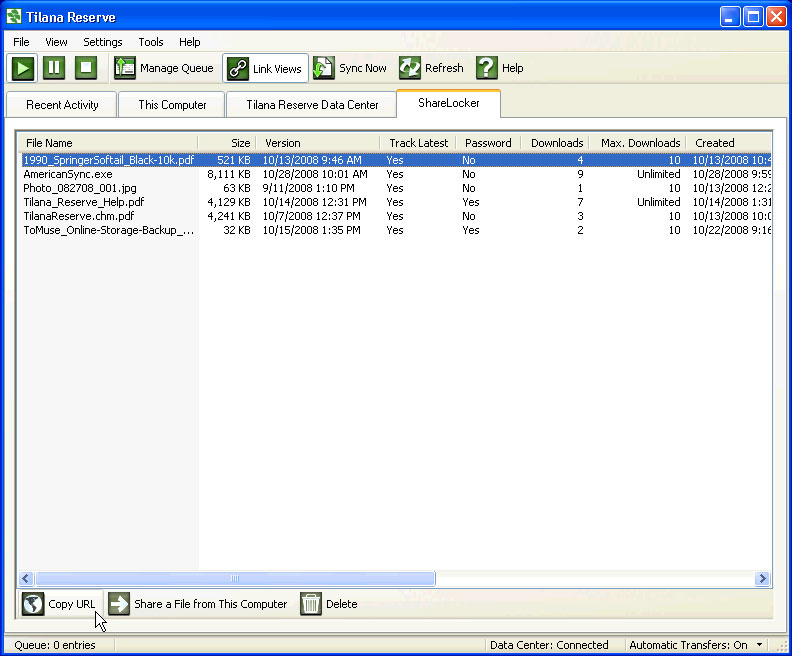Image resolution: width=792 pixels, height=656 pixels.
Task: Click Share a File from This Computer
Action: [x=198, y=604]
